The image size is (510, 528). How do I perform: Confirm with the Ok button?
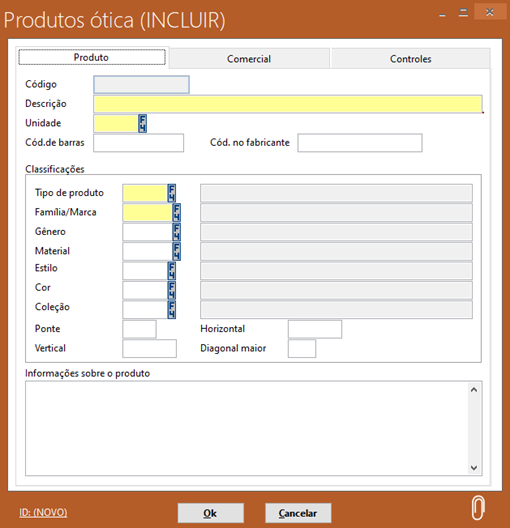(211, 513)
